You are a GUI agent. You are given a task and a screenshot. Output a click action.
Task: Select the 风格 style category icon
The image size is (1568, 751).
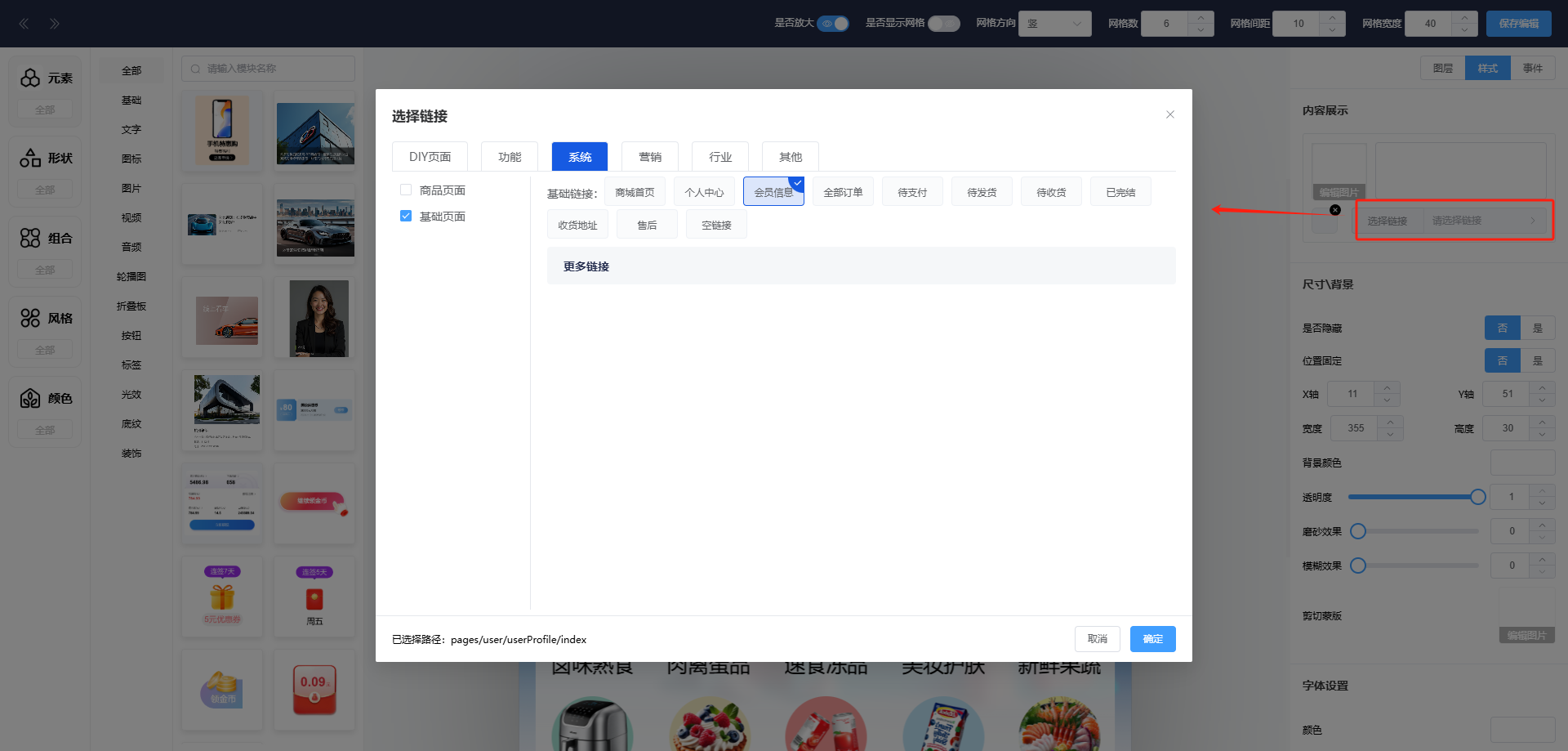30,318
